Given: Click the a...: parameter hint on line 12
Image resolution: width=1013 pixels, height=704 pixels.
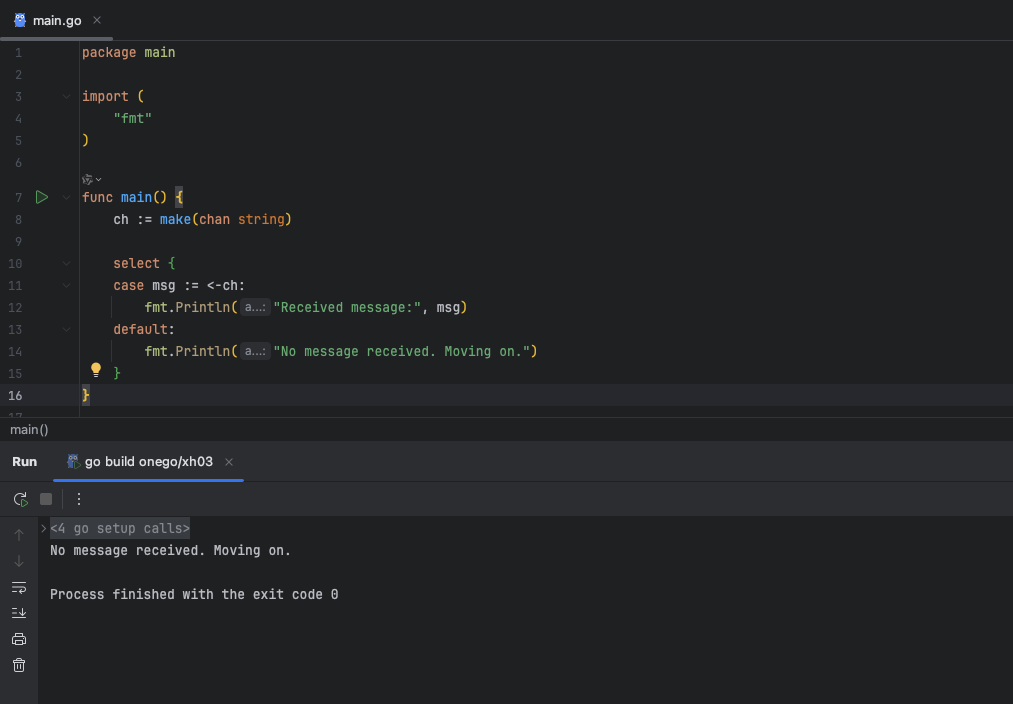Looking at the screenshot, I should pyautogui.click(x=255, y=307).
